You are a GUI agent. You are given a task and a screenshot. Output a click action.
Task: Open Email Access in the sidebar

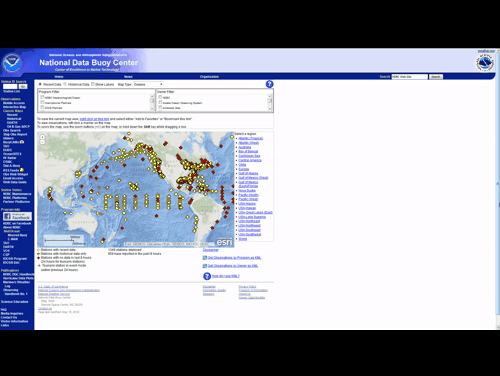point(13,178)
